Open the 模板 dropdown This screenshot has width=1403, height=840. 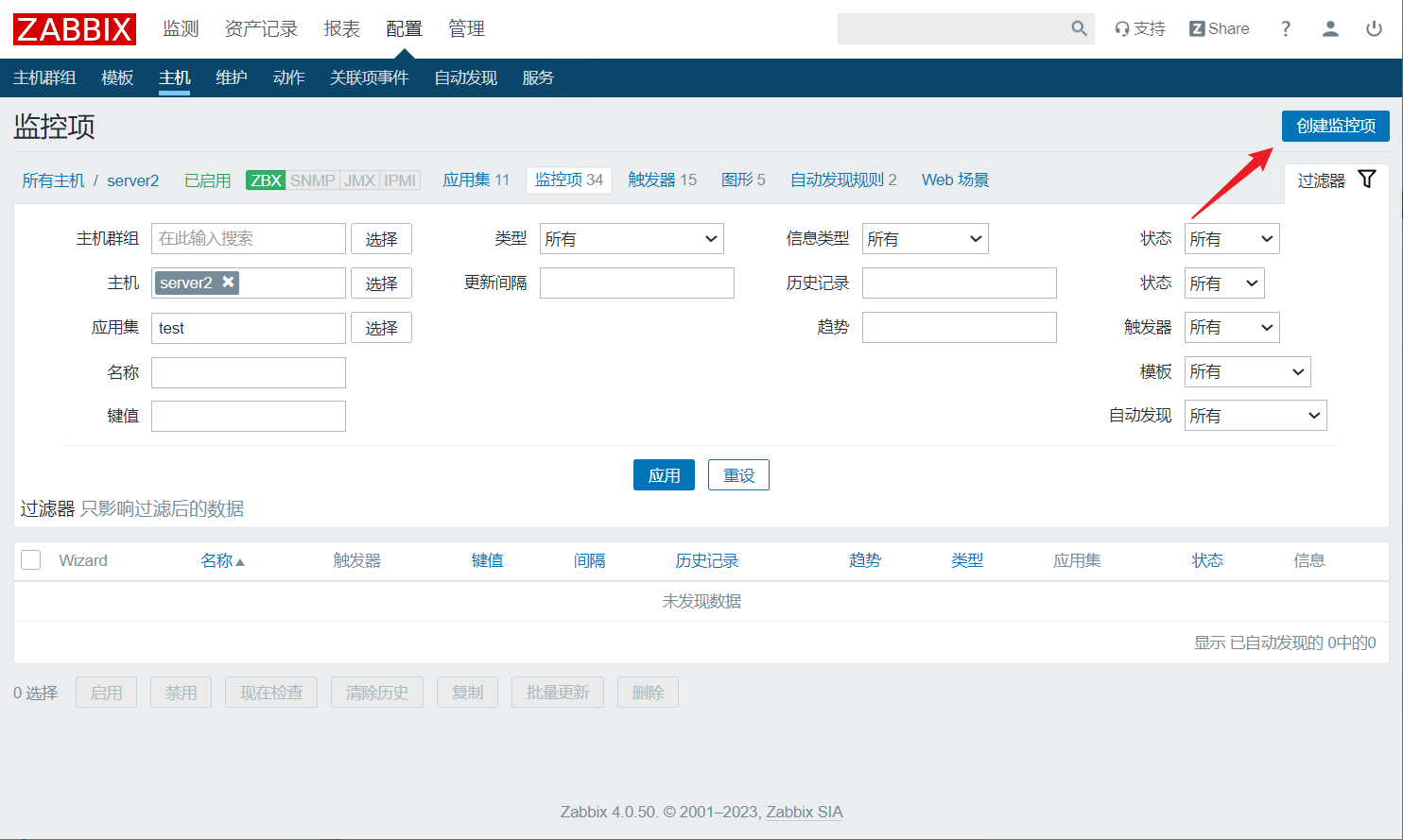pos(1247,371)
